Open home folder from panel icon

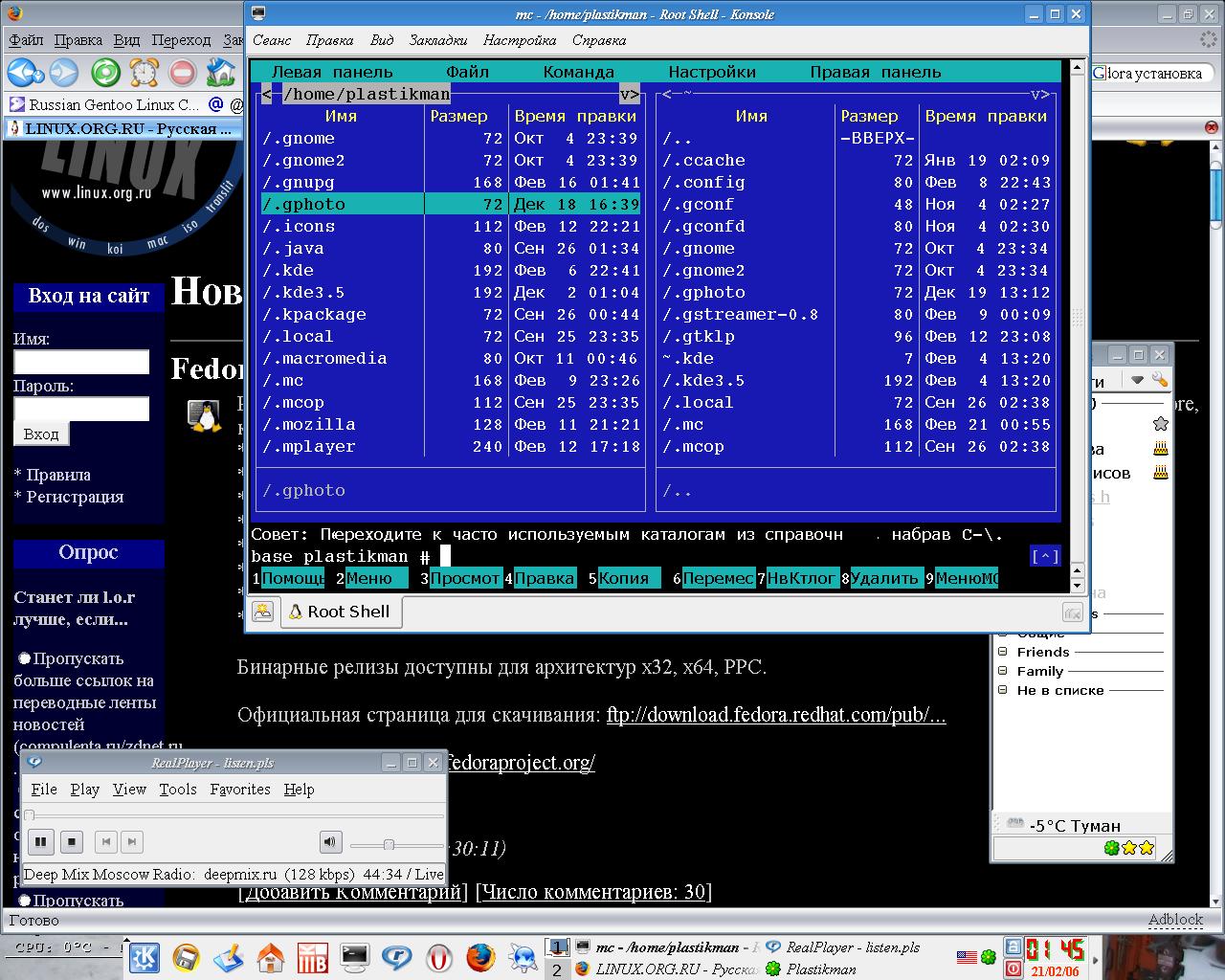(271, 957)
